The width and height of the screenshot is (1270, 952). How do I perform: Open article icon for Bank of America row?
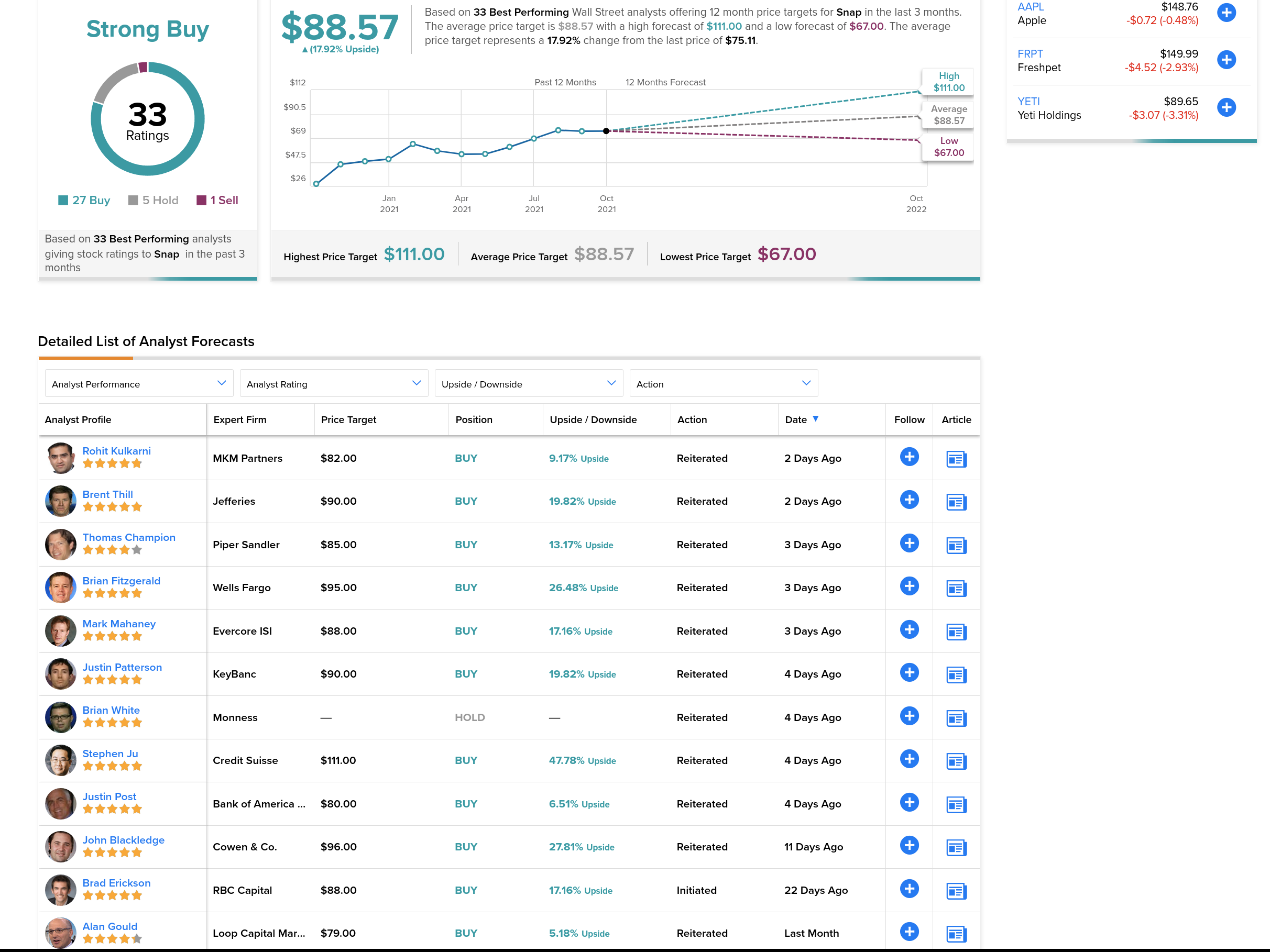tap(957, 804)
